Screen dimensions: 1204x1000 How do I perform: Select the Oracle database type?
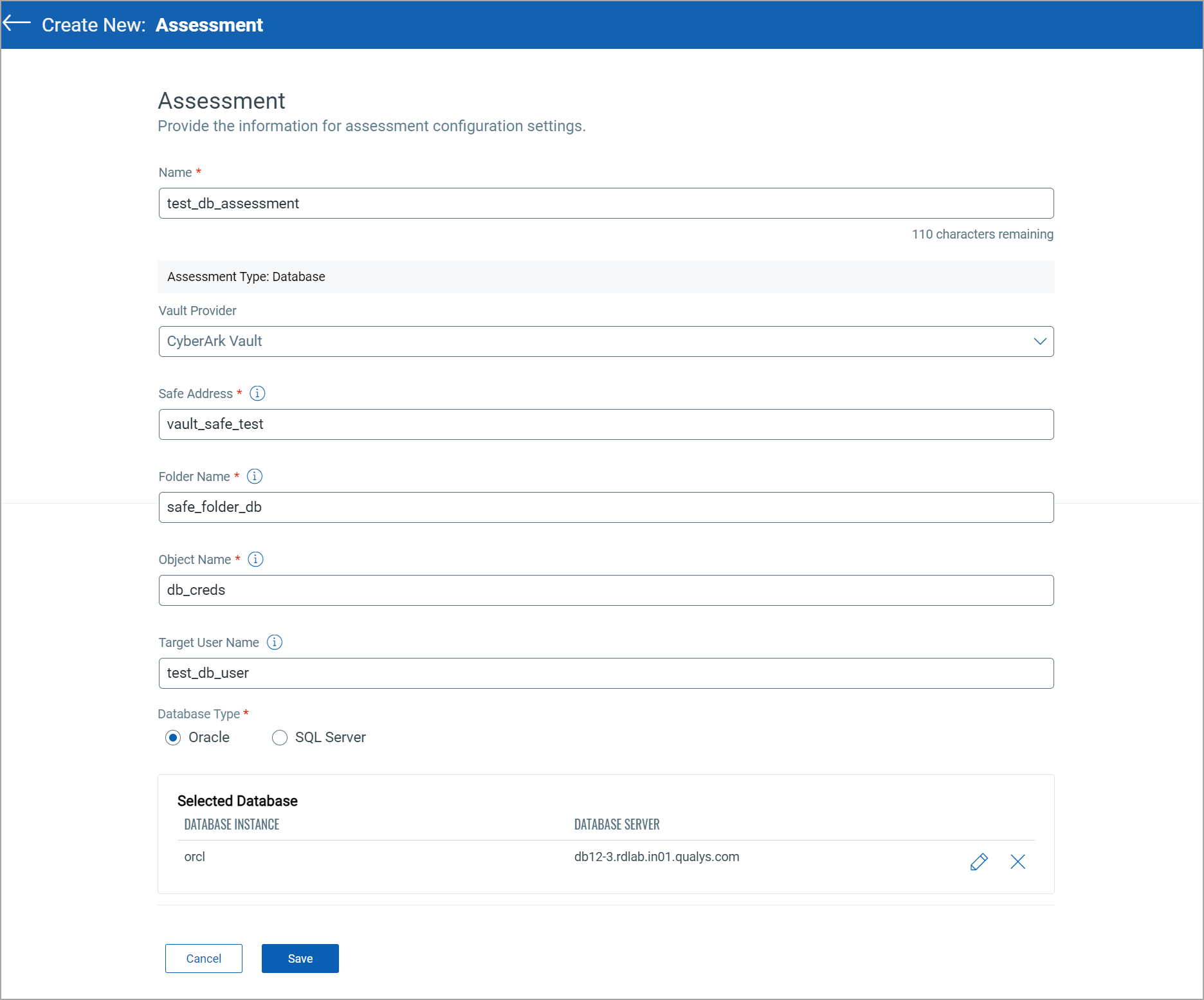click(x=172, y=738)
